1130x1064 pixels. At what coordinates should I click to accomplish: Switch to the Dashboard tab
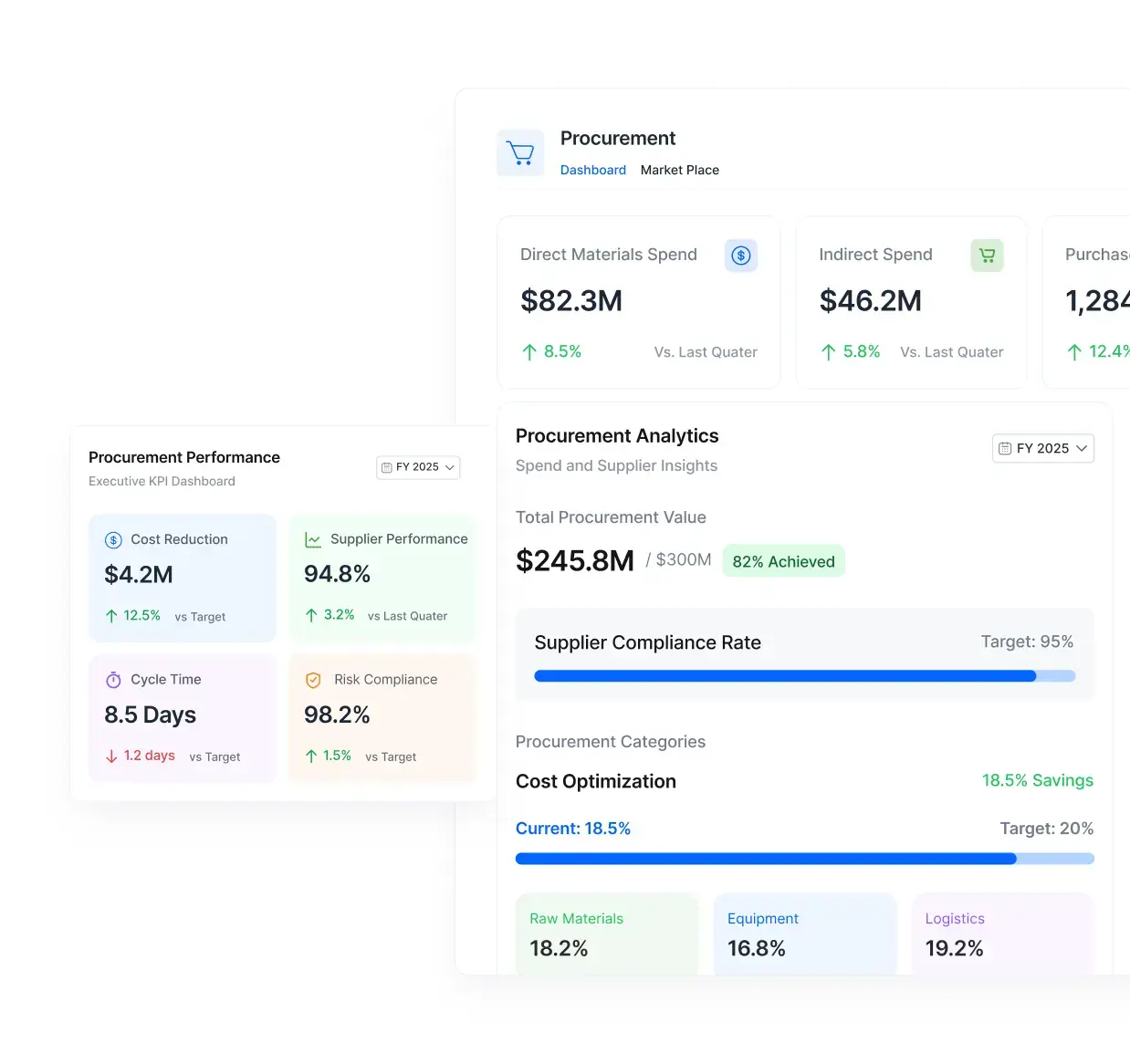592,170
